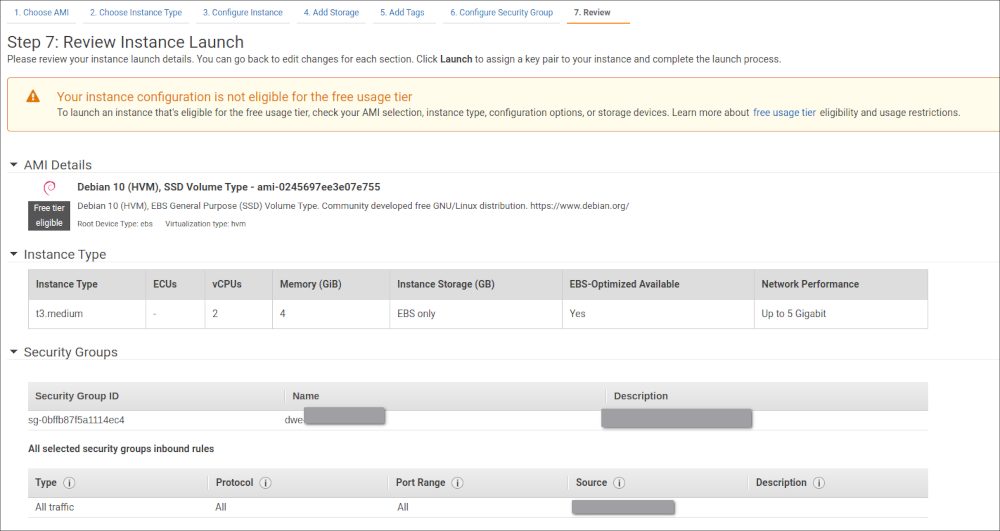Click the Debian swirl logo icon
Viewport: 1000px width, 531px height.
click(49, 187)
